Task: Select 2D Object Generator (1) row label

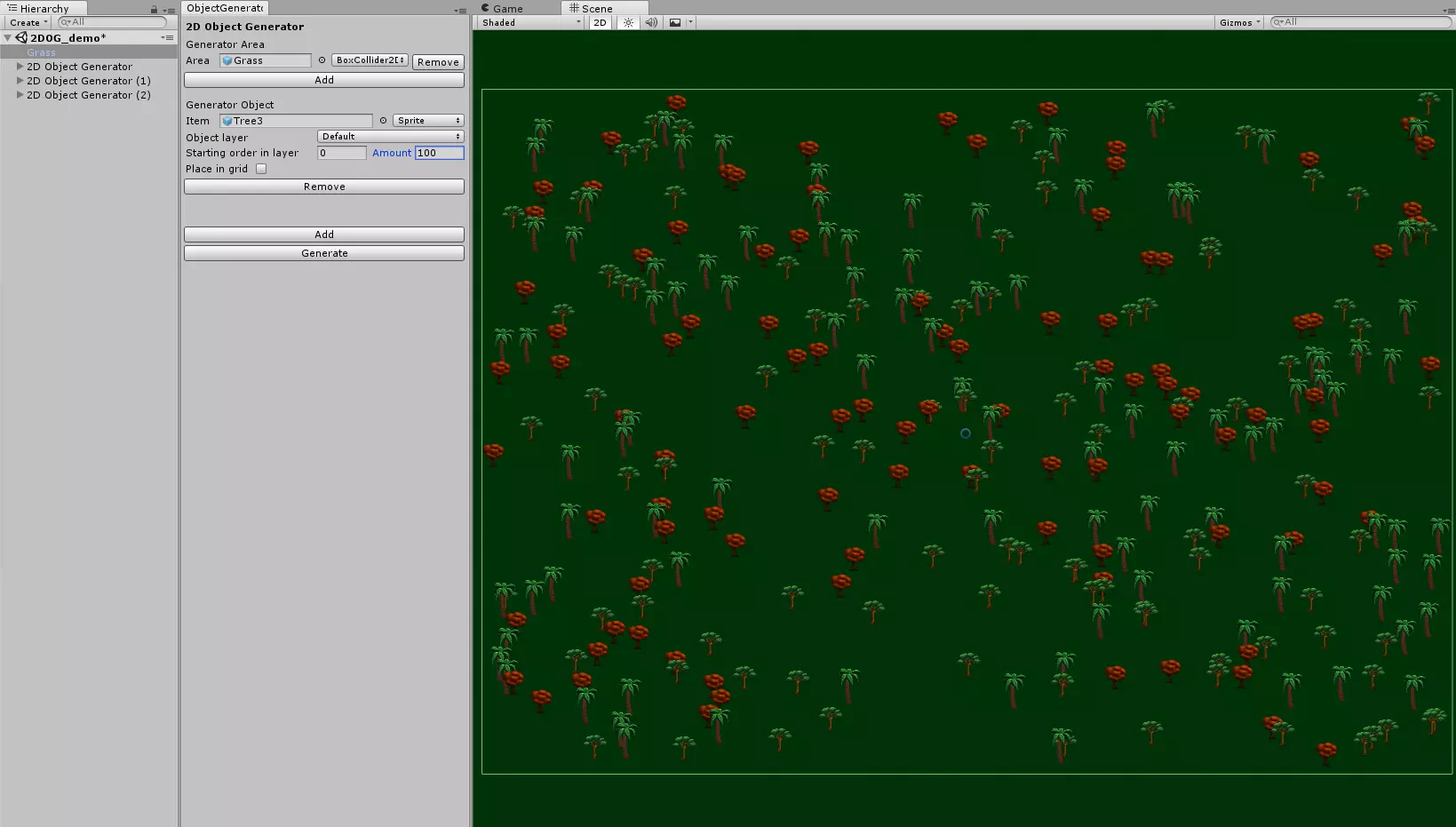Action: point(89,81)
